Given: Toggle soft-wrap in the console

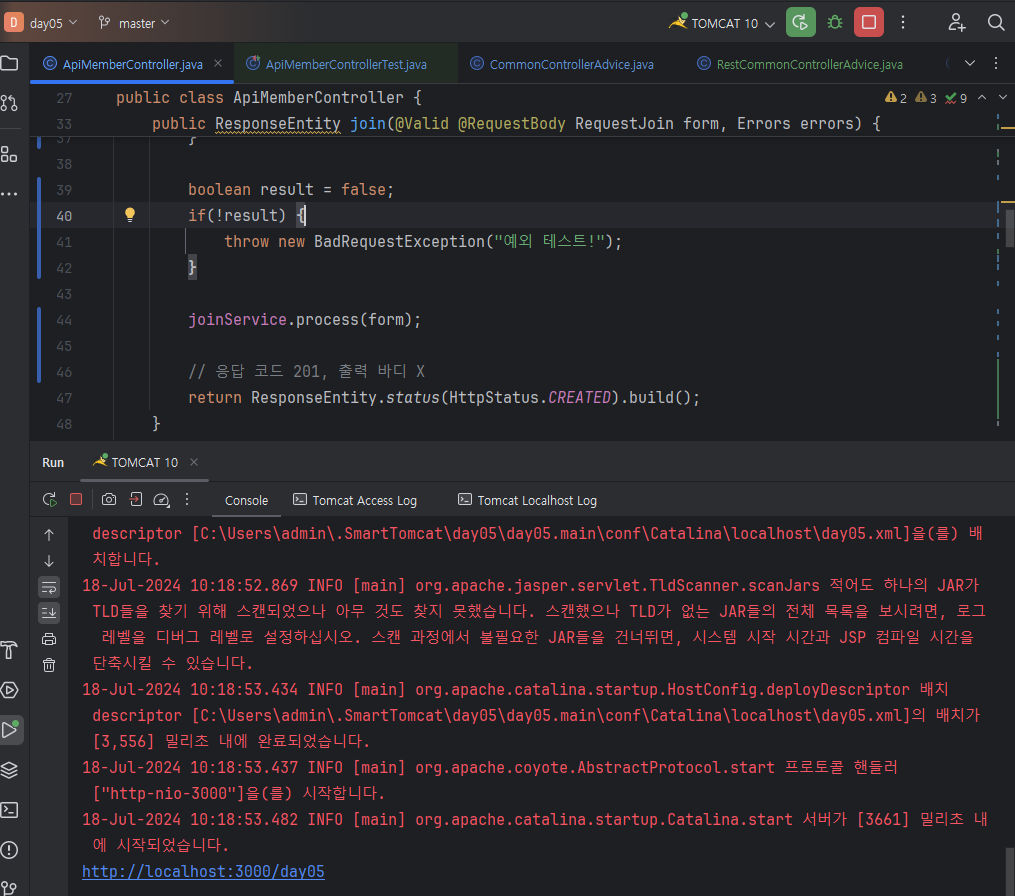Looking at the screenshot, I should (x=49, y=586).
